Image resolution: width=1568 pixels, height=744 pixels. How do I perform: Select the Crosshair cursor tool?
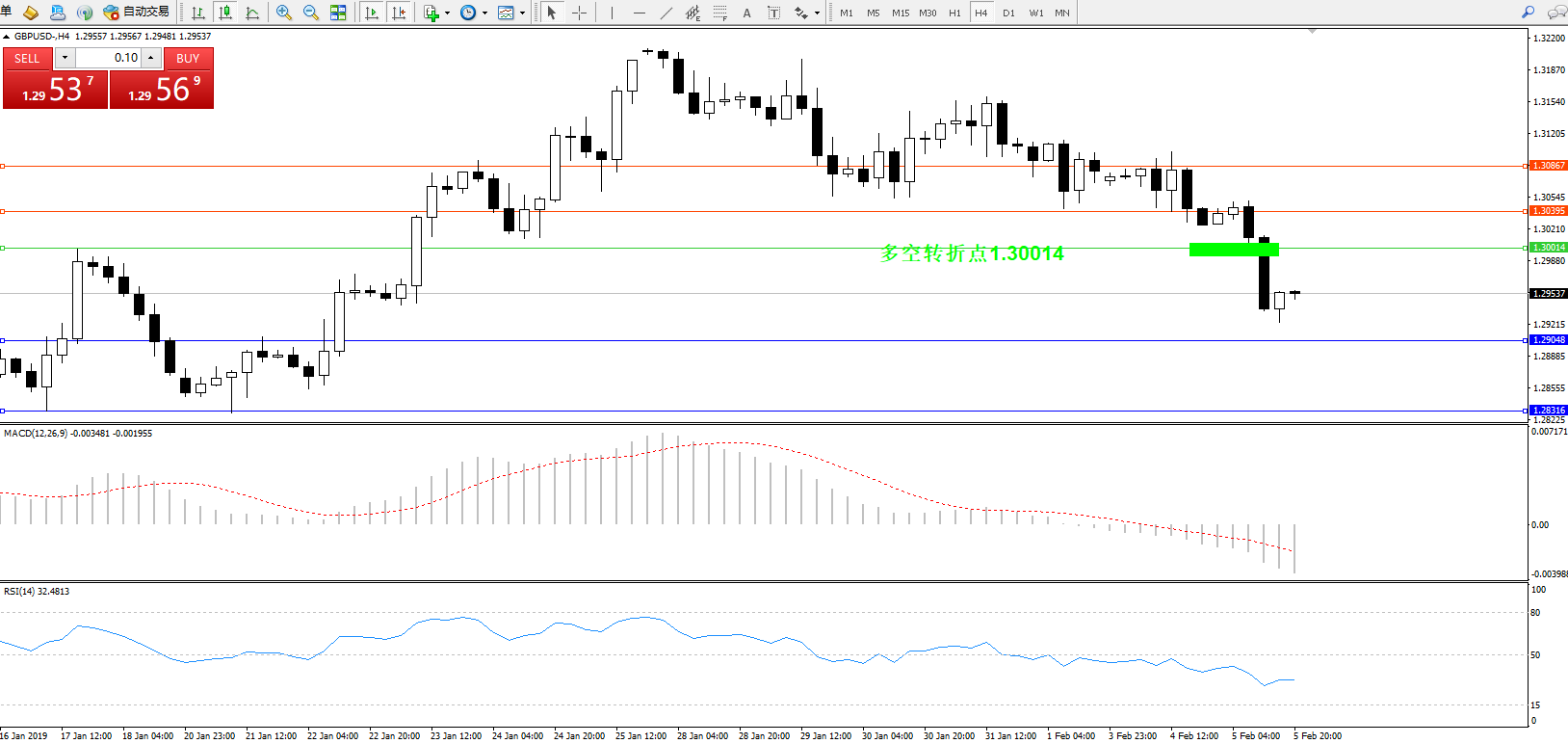579,13
